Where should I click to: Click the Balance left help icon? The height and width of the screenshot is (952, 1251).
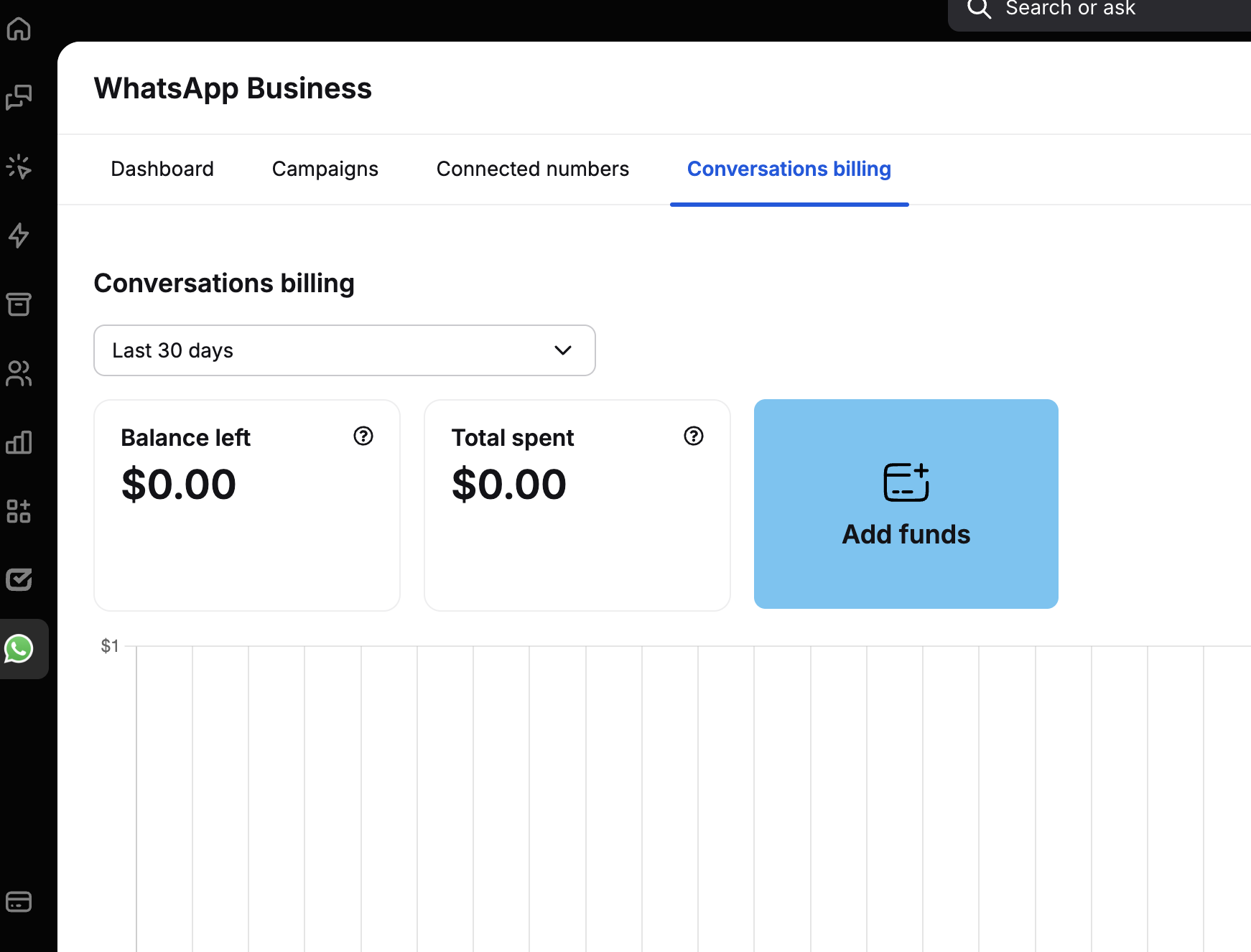point(363,436)
